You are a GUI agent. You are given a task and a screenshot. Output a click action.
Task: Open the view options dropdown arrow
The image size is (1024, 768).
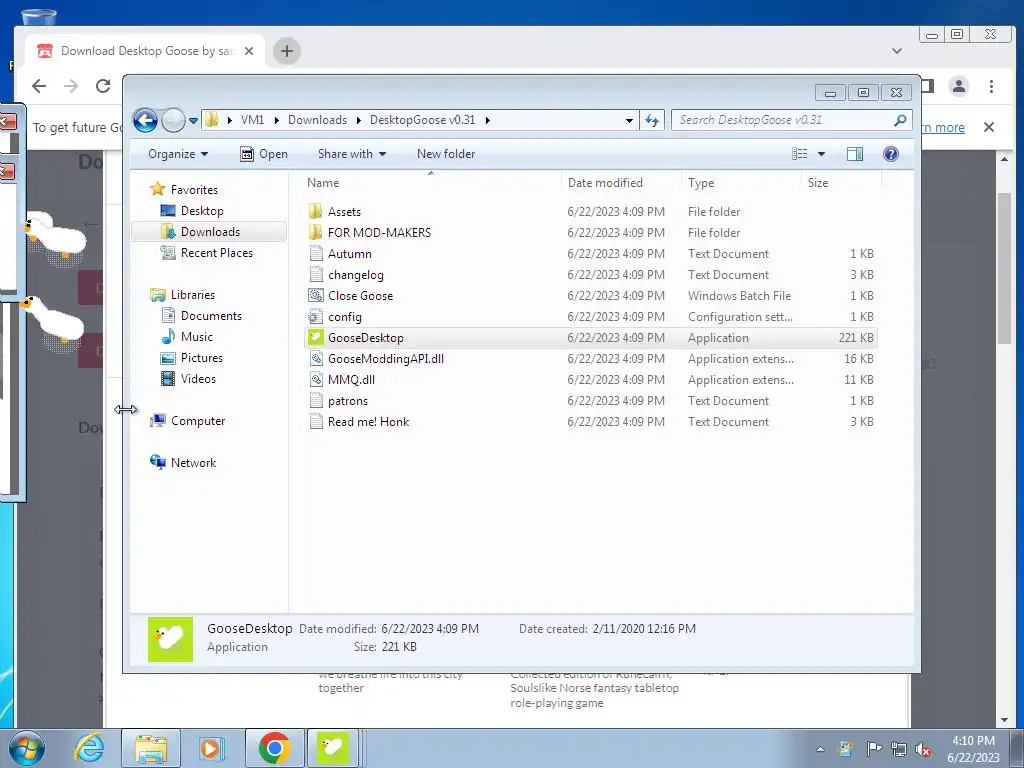tap(822, 154)
